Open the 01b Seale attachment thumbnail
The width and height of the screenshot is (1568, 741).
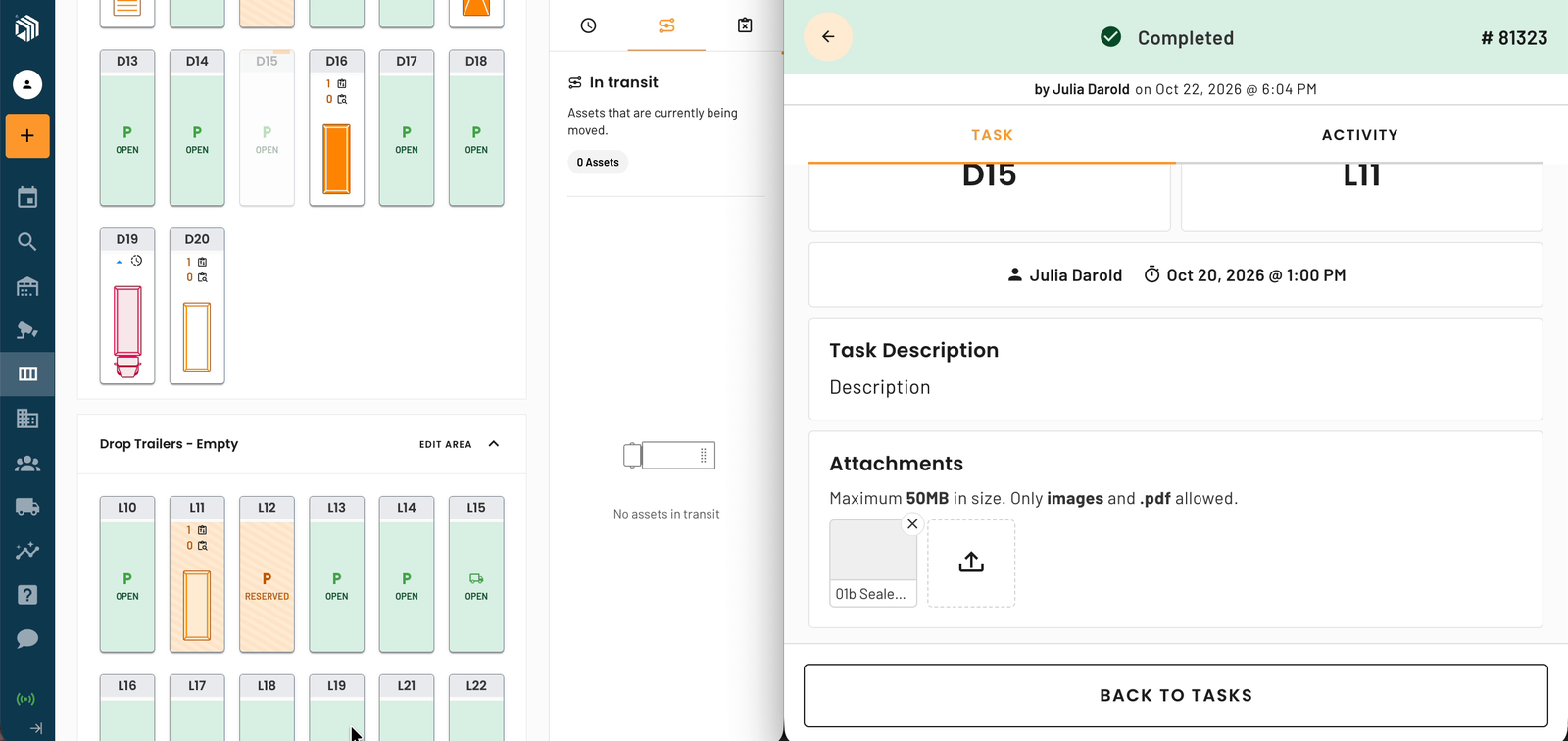pyautogui.click(x=873, y=563)
